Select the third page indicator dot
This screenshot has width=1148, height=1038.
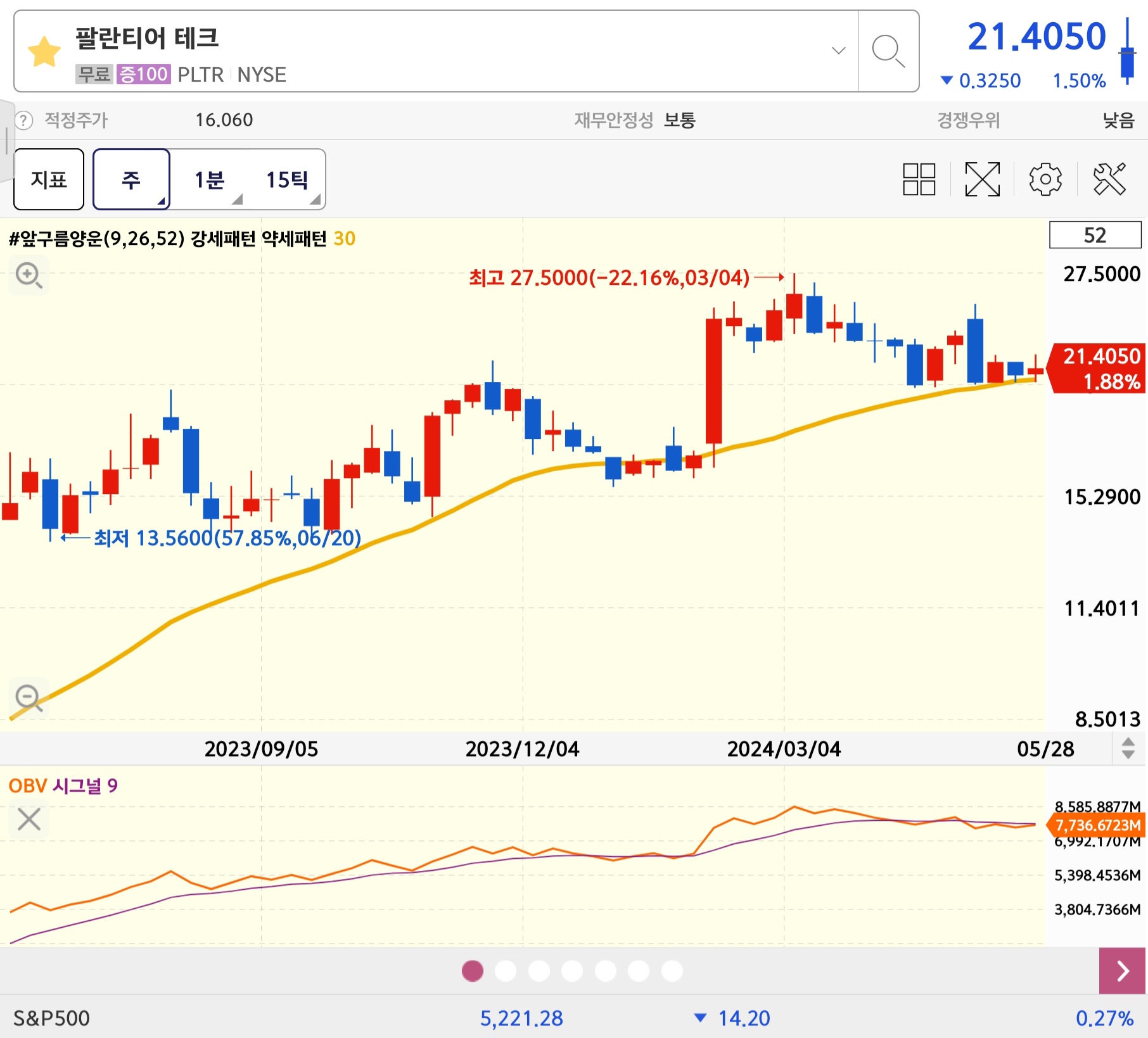(x=539, y=970)
